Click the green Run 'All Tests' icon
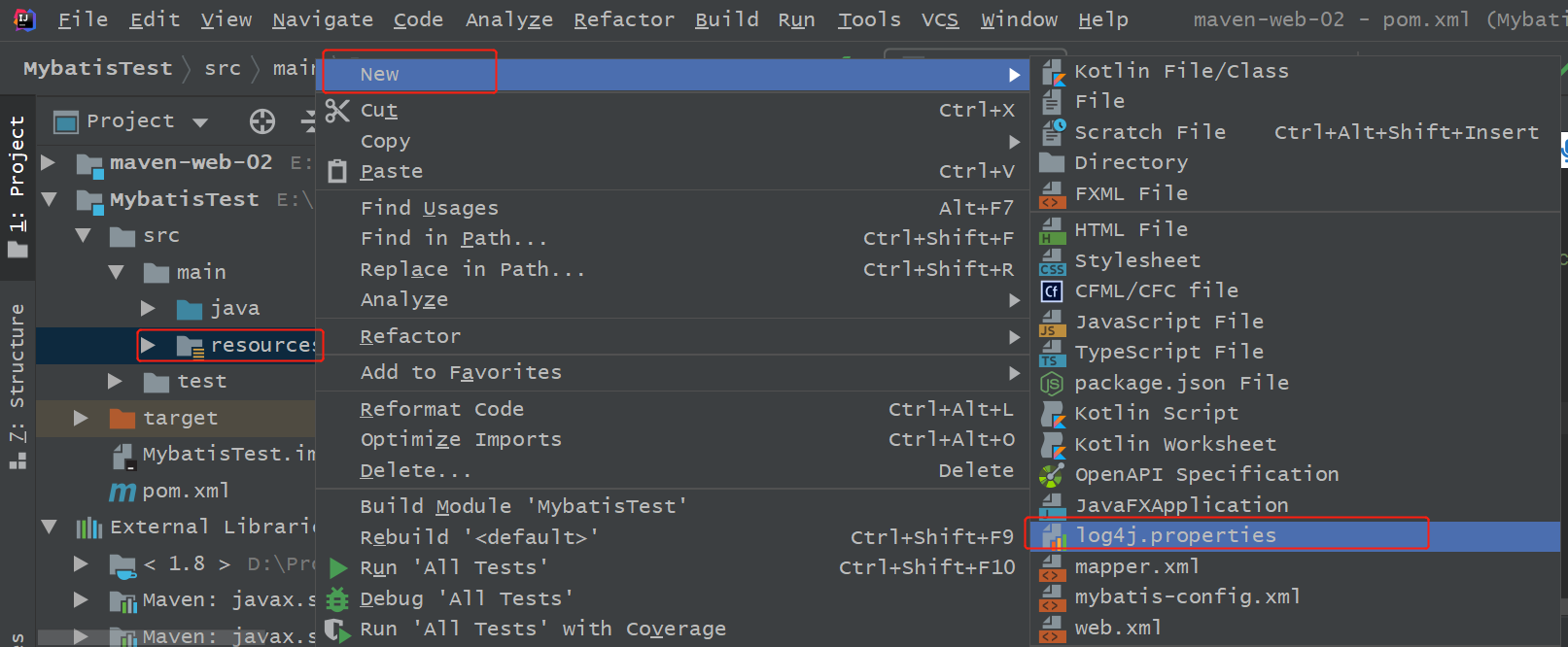The height and width of the screenshot is (647, 1568). [337, 568]
